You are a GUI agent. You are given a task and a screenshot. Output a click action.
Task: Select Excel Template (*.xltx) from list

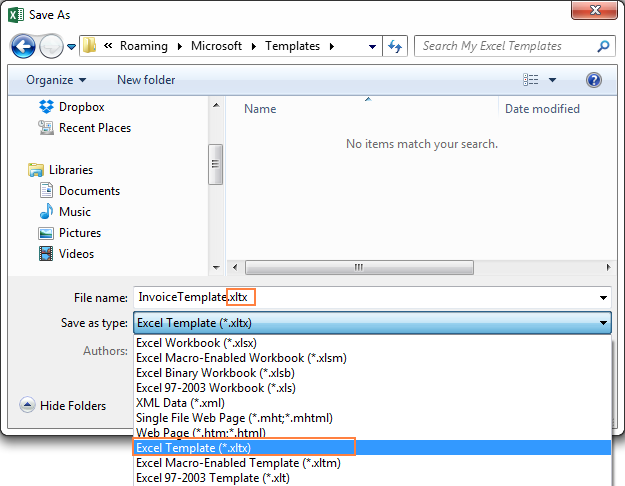coord(194,448)
